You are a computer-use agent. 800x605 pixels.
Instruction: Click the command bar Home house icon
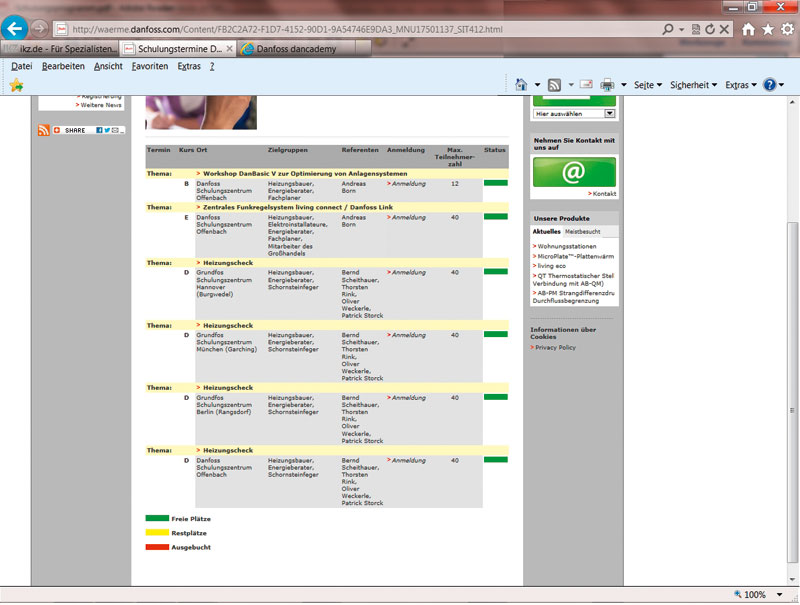pos(521,85)
